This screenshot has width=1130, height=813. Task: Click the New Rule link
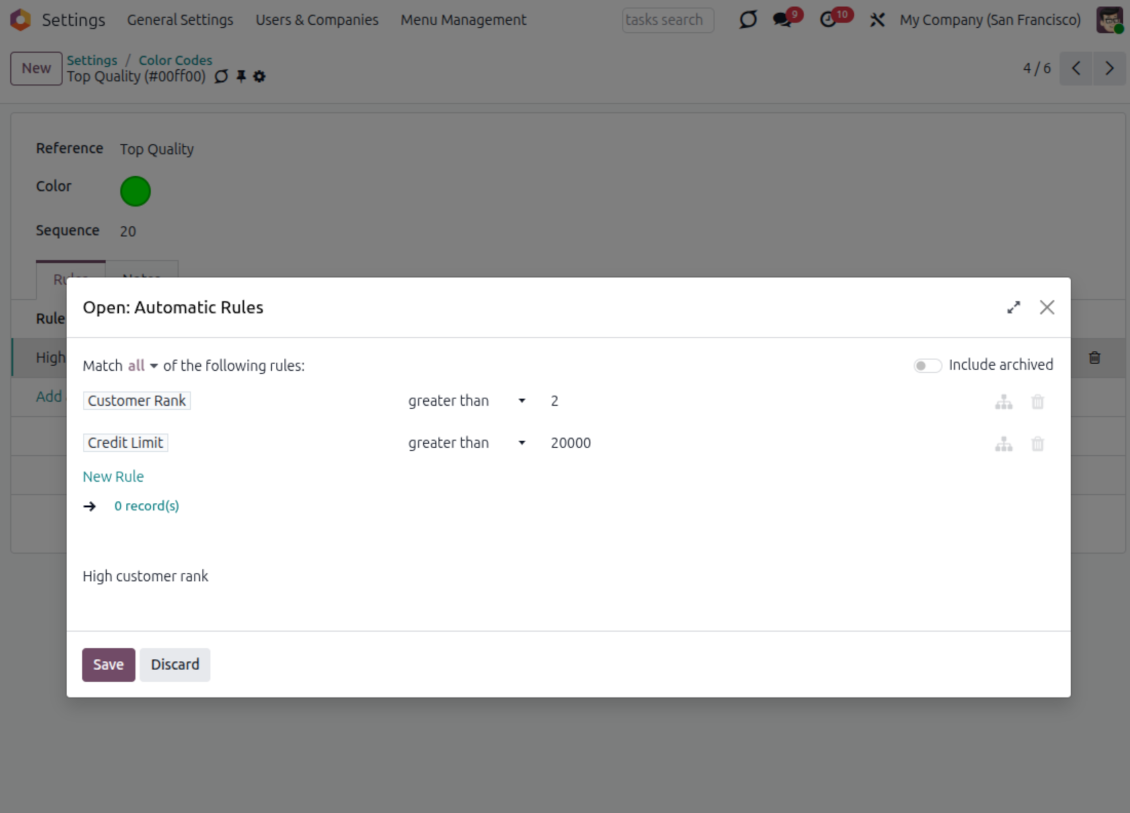113,476
